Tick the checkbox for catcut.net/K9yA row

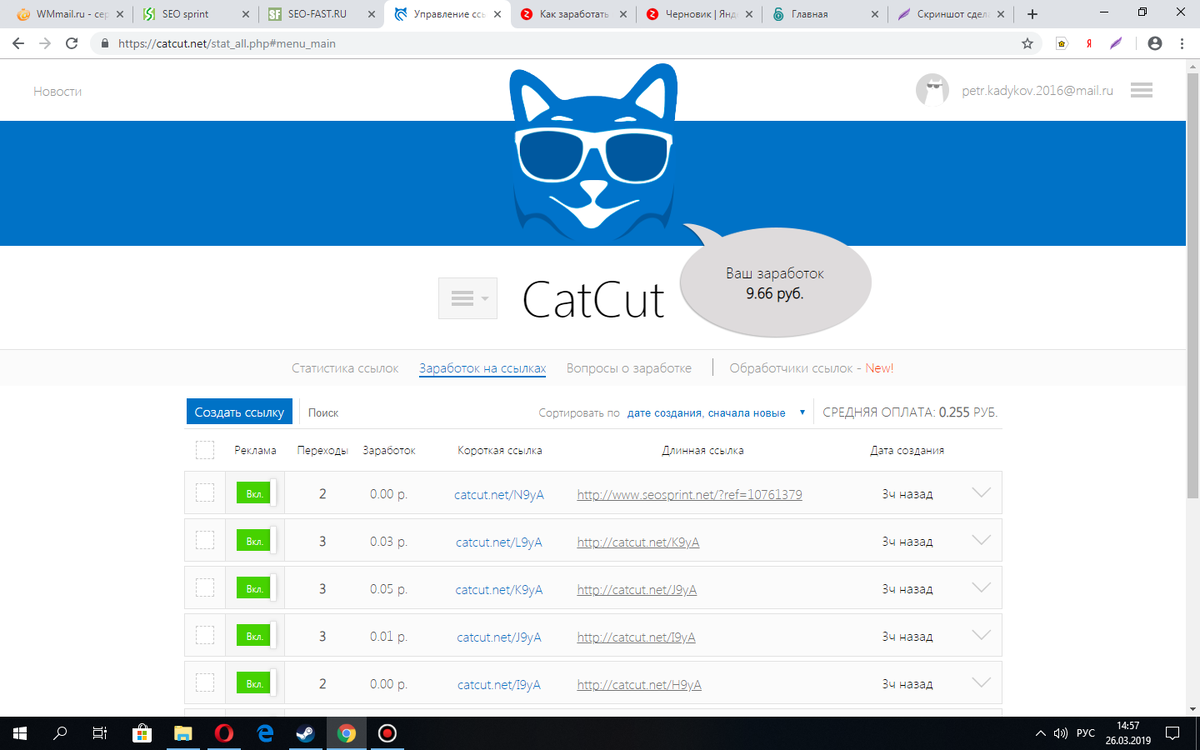(205, 589)
